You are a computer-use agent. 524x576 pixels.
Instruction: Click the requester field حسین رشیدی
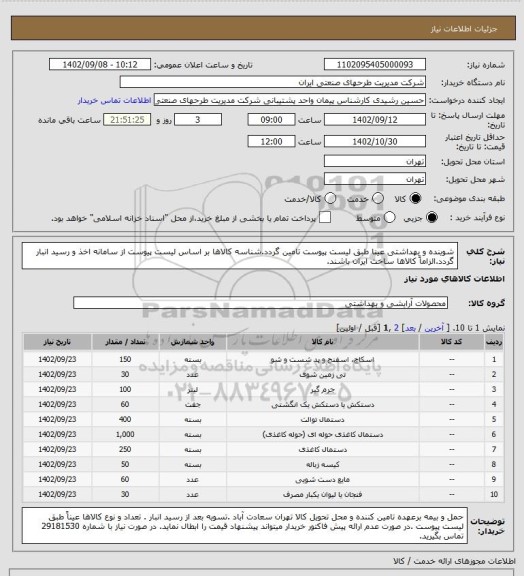[x=290, y=100]
